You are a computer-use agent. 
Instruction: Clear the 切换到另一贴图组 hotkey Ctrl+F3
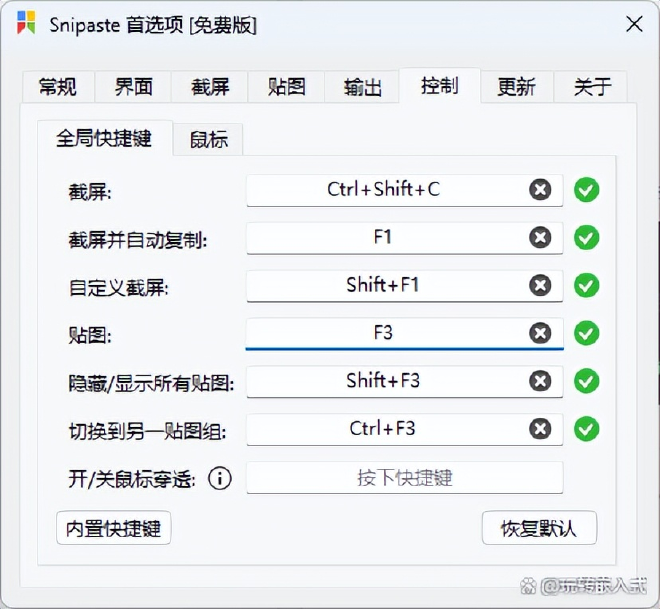tap(540, 429)
